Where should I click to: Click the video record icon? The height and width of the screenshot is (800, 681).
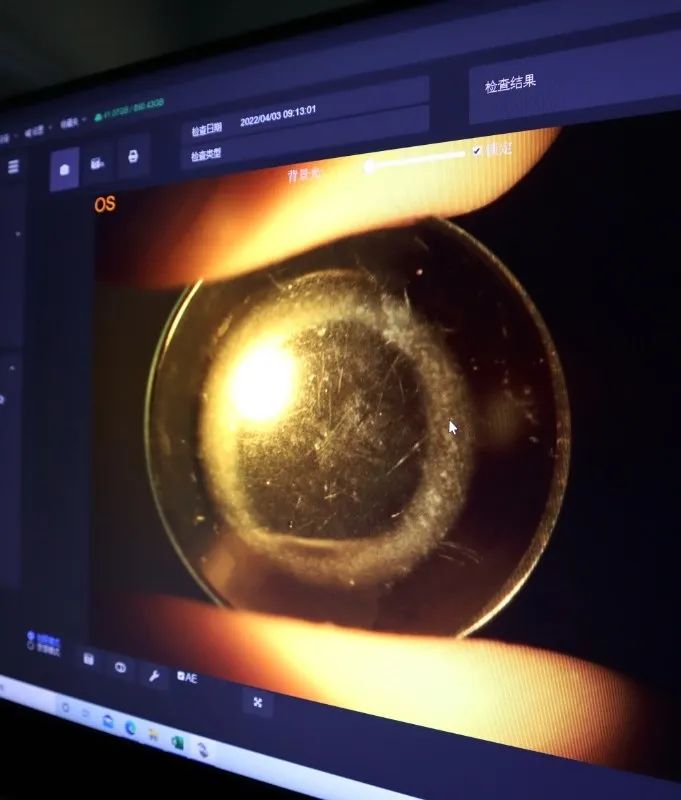(x=97, y=163)
